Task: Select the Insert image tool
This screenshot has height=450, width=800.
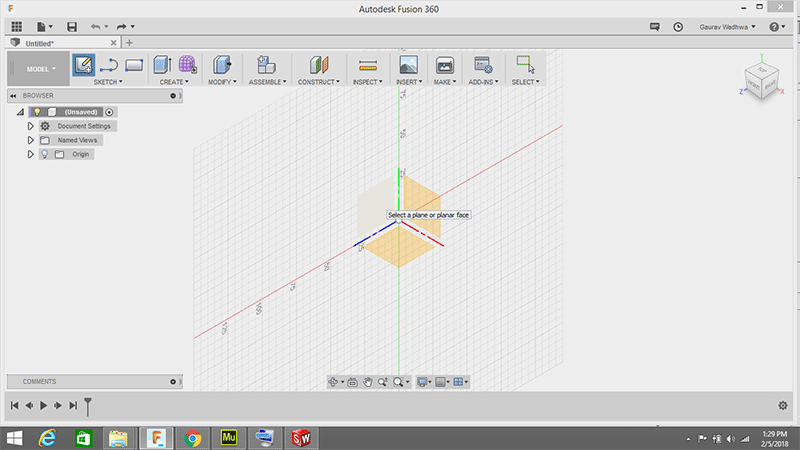Action: [409, 65]
